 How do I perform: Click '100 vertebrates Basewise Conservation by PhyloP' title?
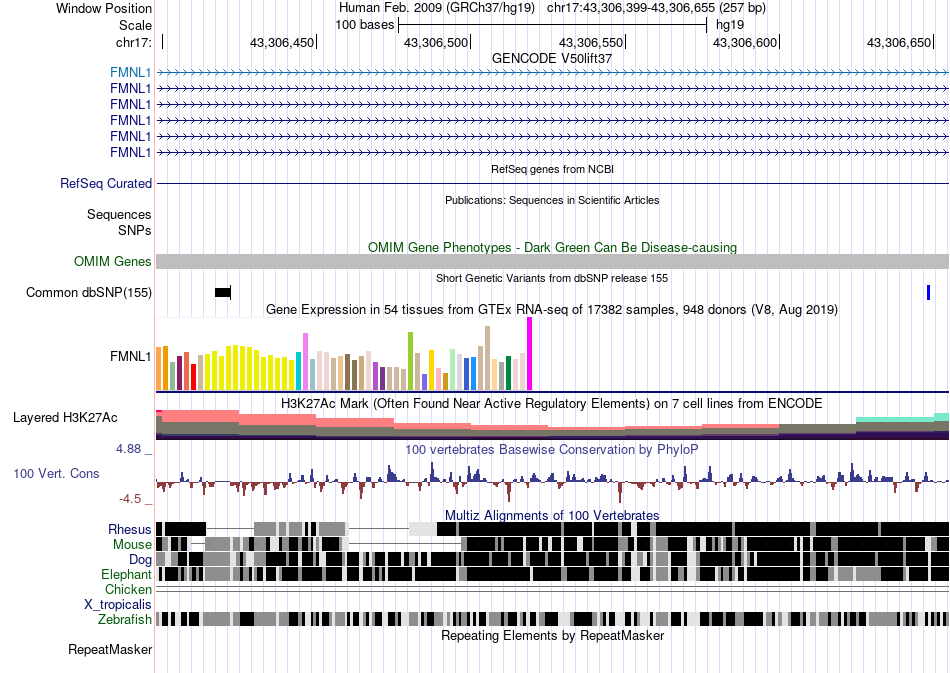click(552, 449)
